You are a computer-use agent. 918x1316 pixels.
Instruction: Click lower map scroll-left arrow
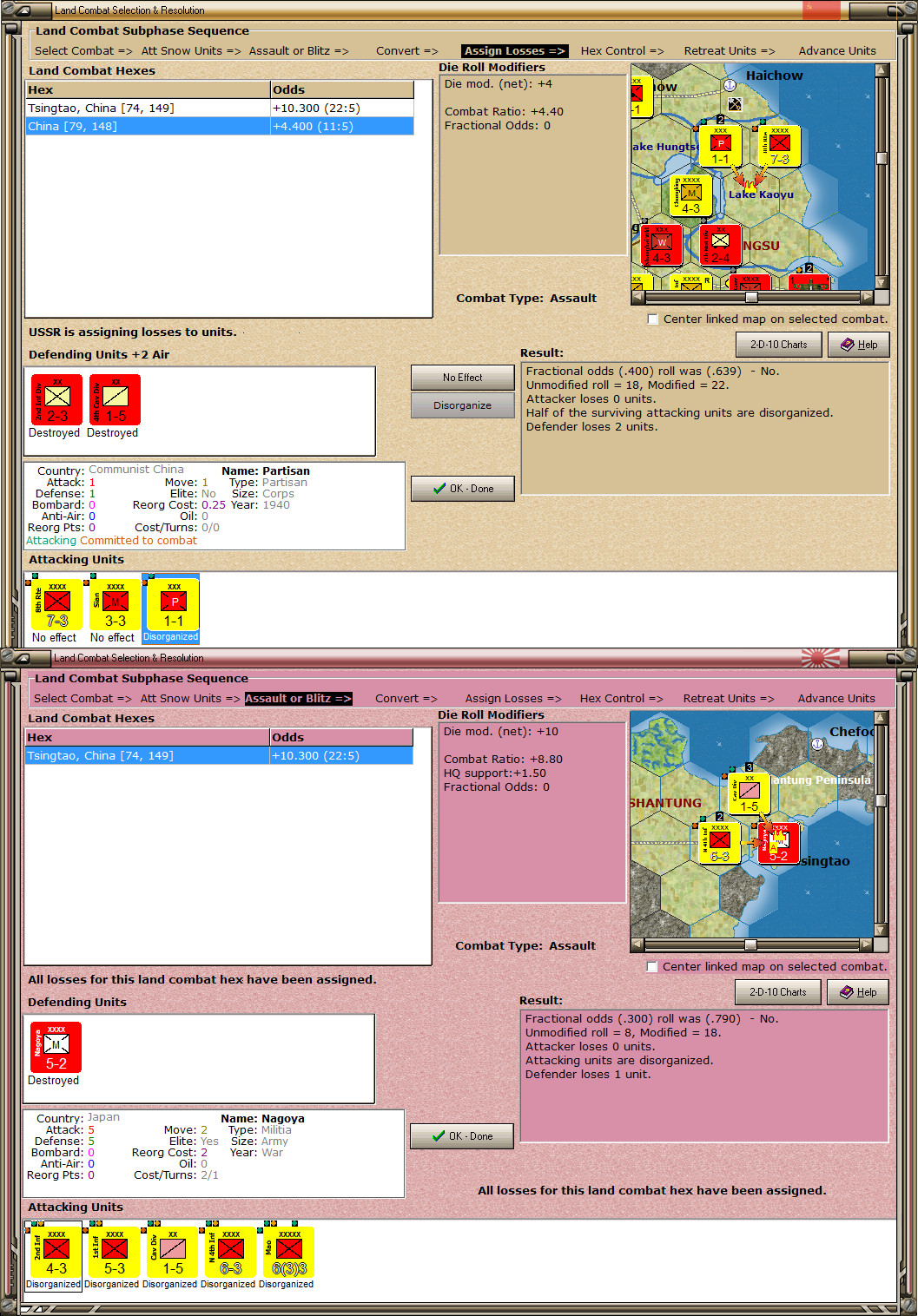tap(637, 944)
